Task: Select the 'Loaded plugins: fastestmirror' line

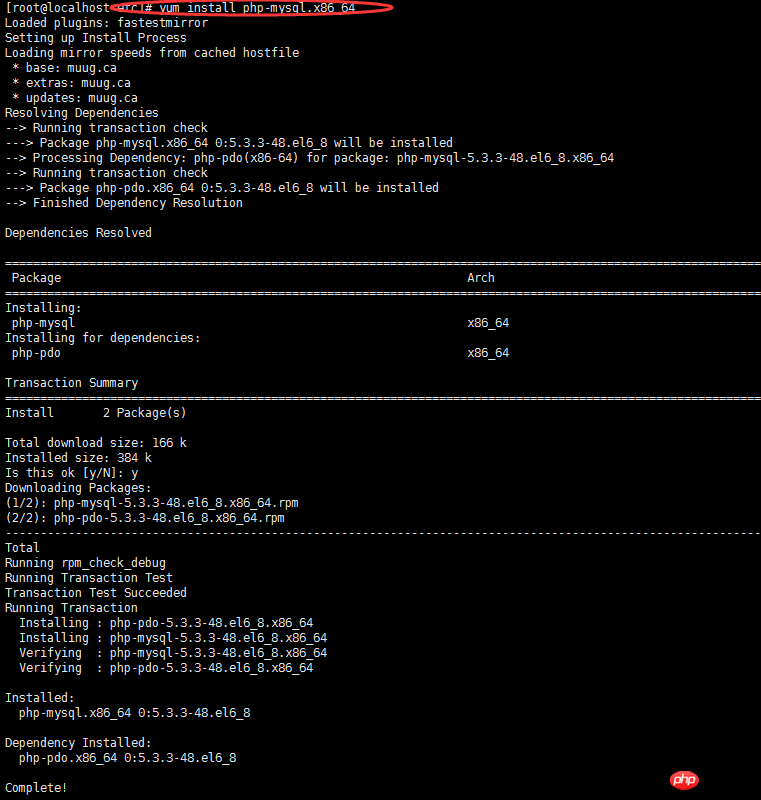Action: (107, 23)
